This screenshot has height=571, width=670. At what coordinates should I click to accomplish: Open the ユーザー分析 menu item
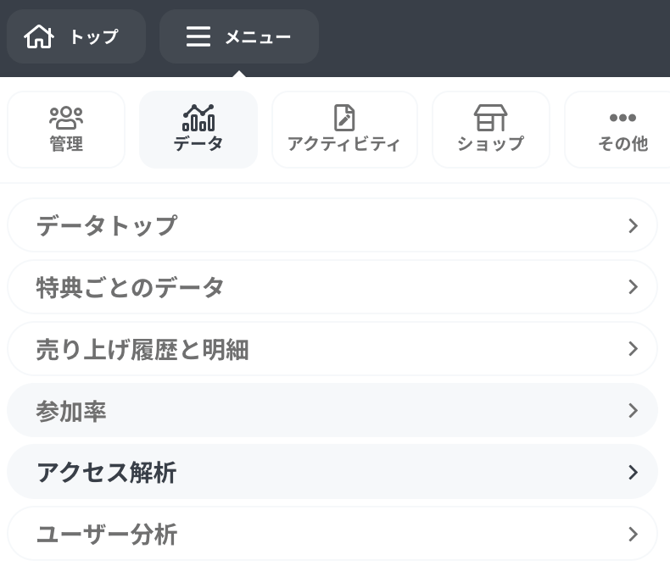point(106,534)
